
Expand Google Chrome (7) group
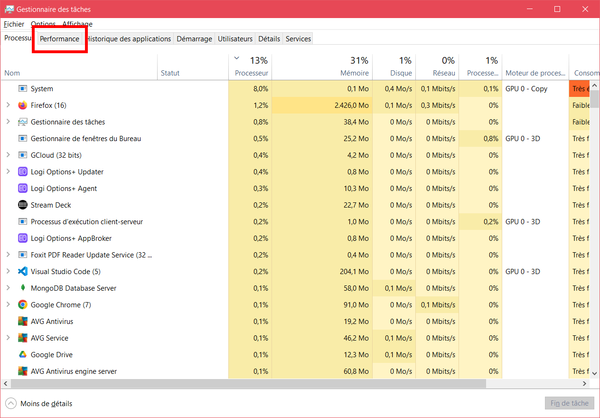pos(8,305)
